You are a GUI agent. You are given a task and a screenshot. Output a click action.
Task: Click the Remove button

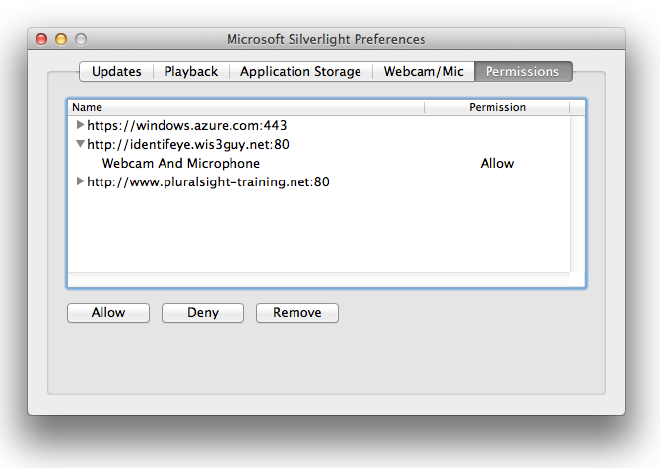pos(297,313)
